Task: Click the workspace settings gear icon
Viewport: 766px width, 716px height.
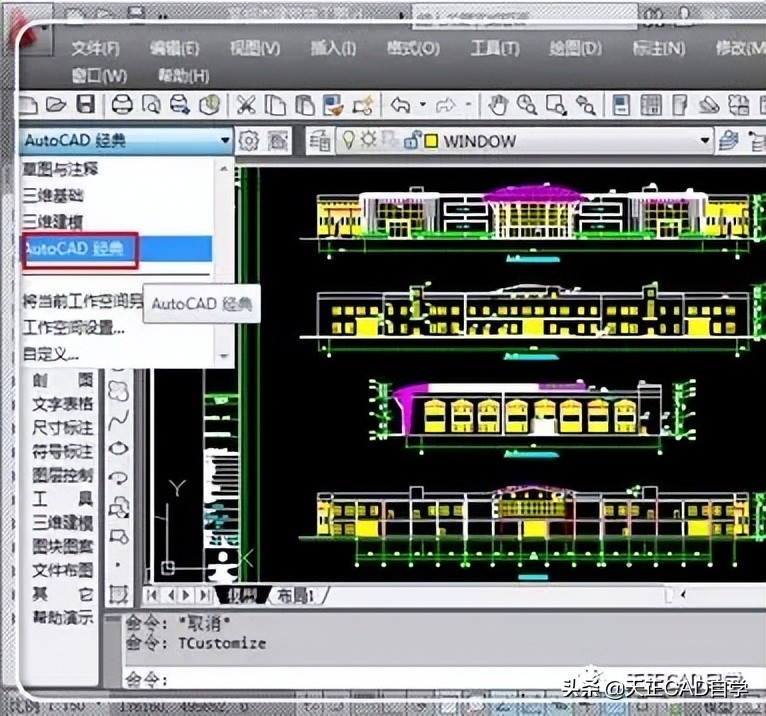Action: pos(249,141)
